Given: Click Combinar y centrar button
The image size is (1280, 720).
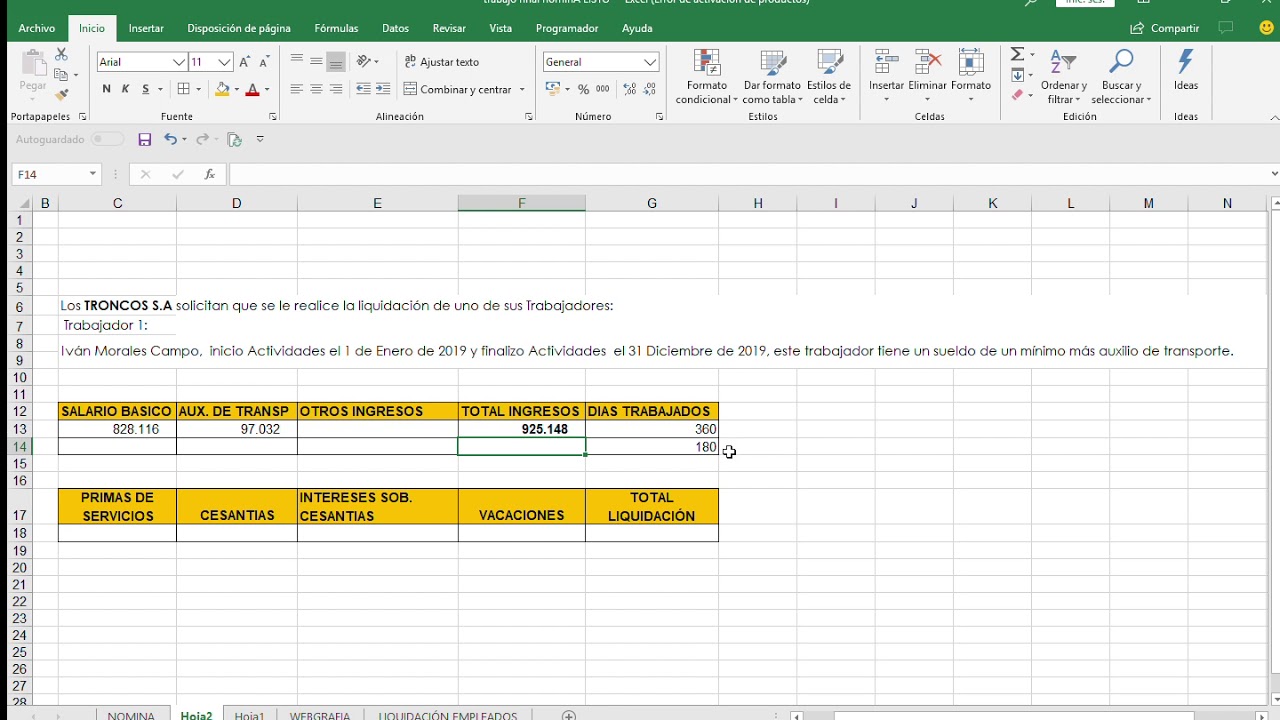Looking at the screenshot, I should pos(458,89).
